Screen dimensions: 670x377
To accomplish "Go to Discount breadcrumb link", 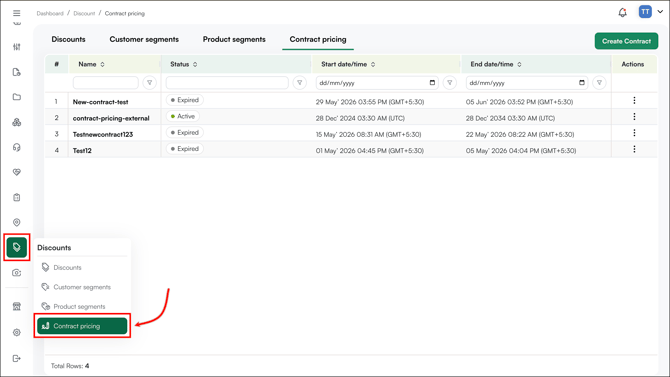I will coord(84,14).
